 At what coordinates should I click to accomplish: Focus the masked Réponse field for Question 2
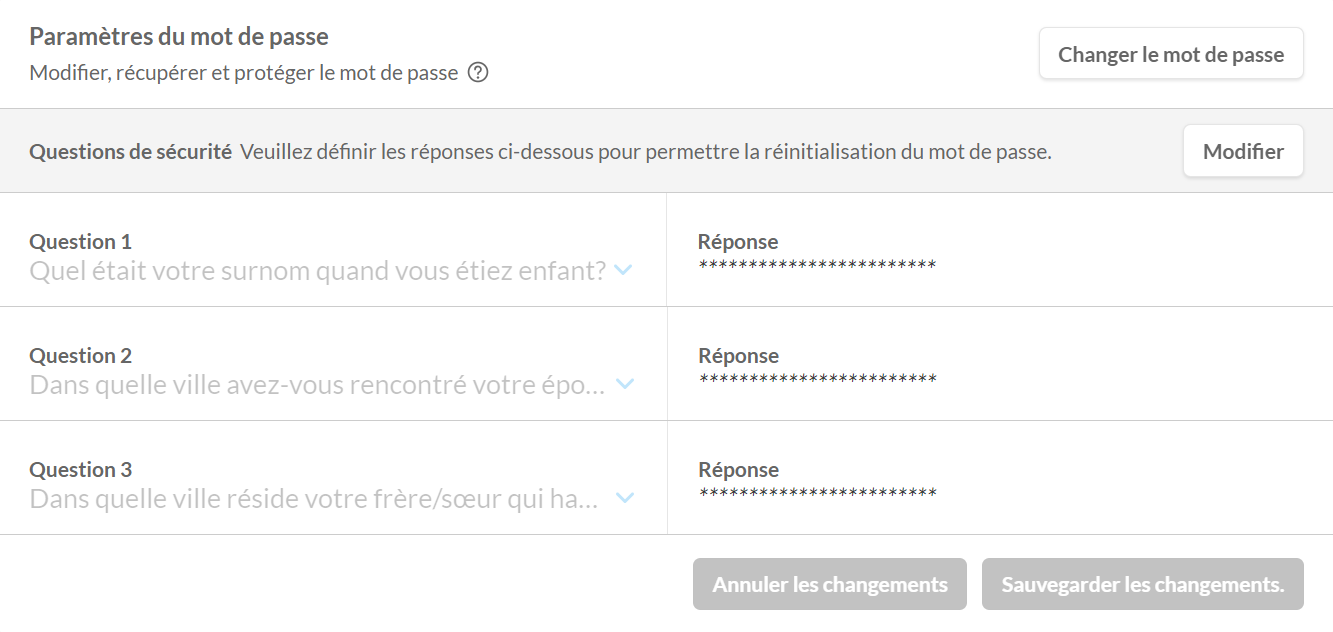tap(817, 379)
